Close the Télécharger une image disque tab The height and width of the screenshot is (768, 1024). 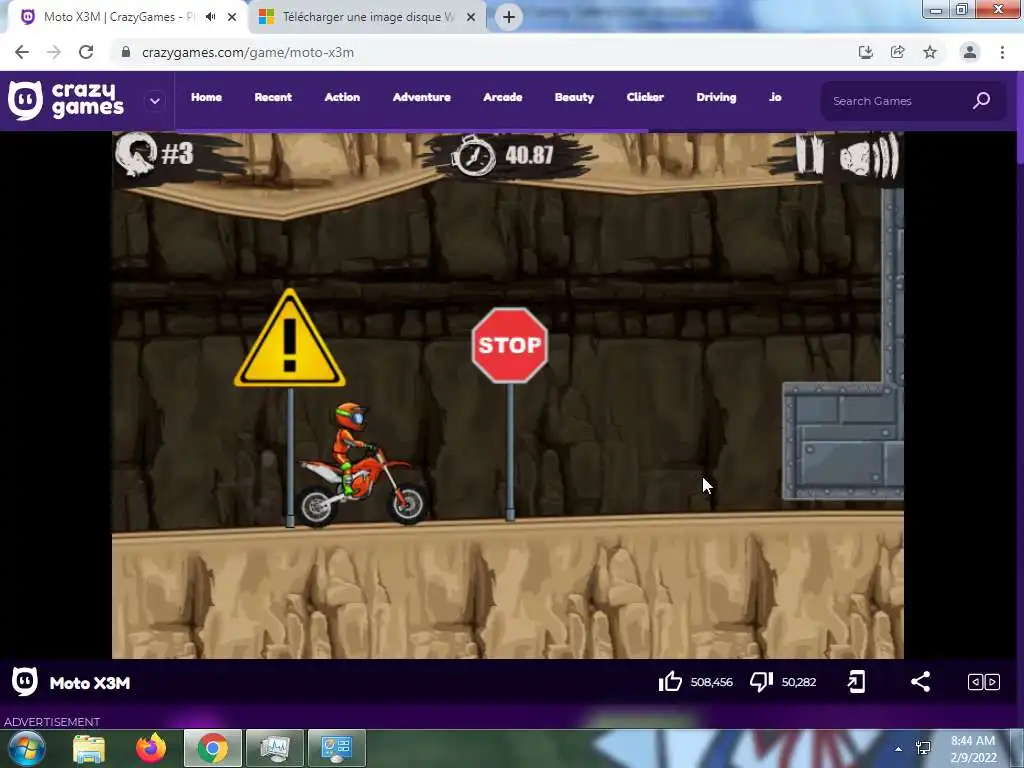pyautogui.click(x=471, y=18)
